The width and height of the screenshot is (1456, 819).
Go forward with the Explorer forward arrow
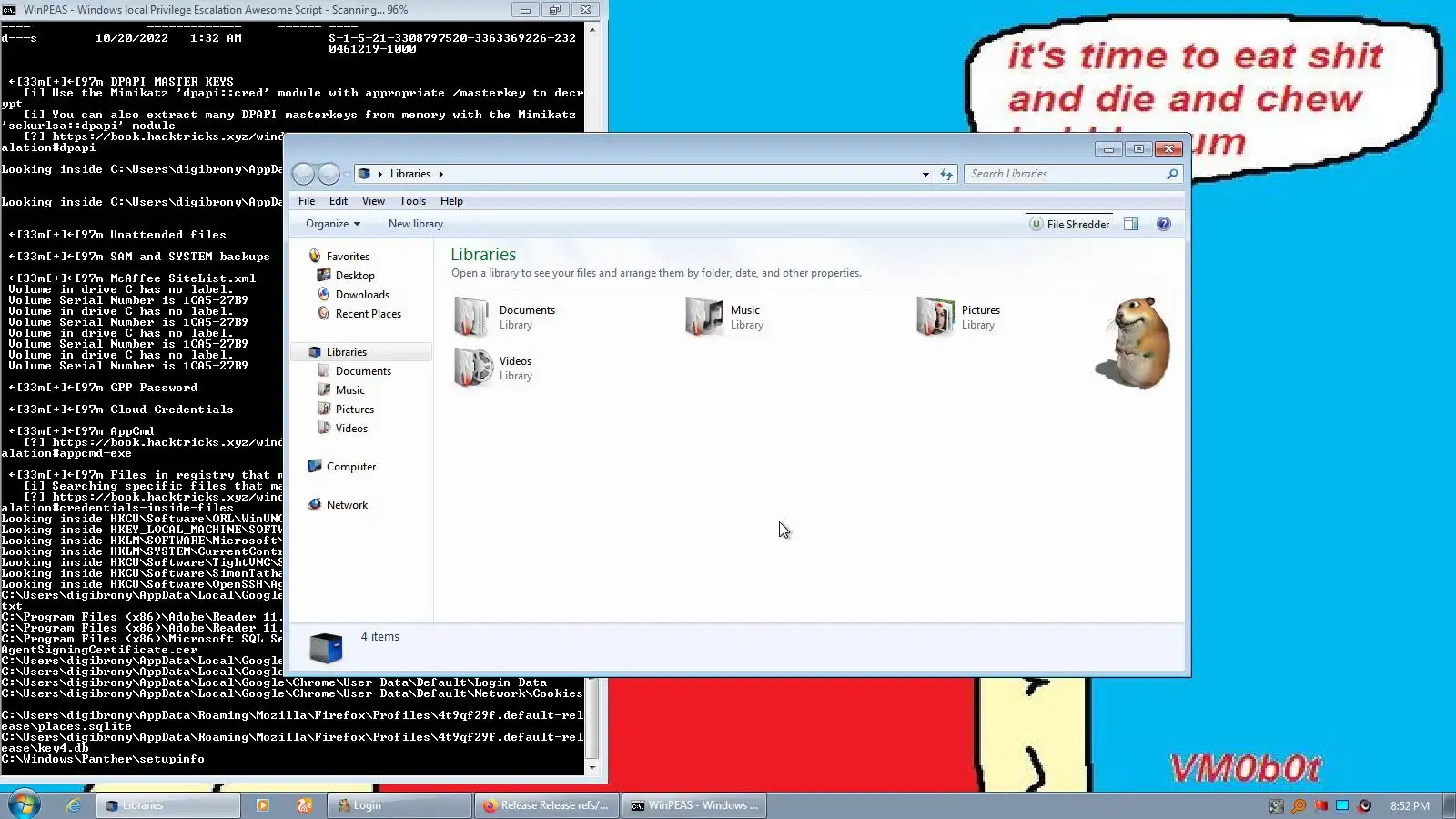(x=329, y=174)
